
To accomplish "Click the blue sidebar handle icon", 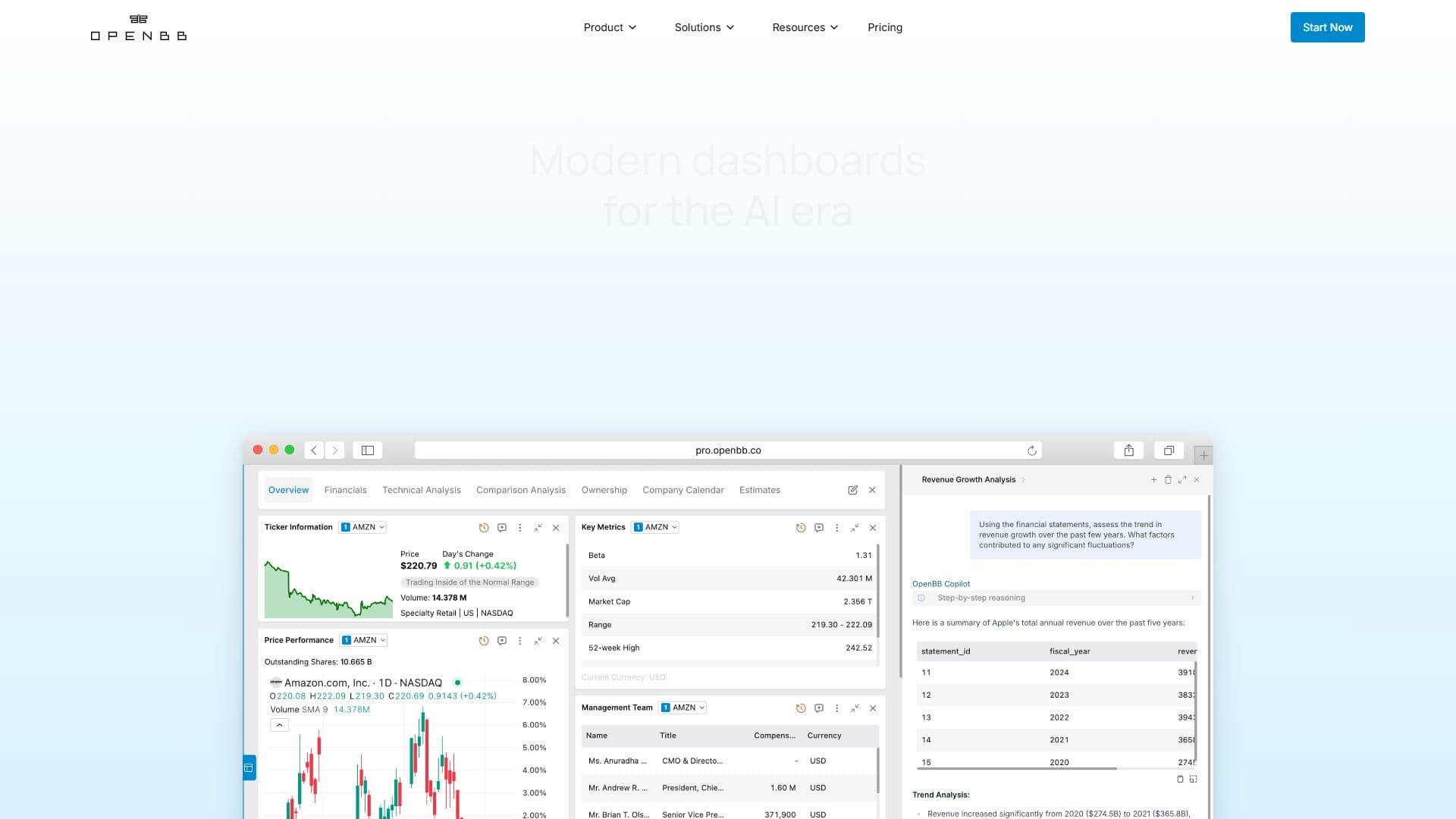I will pyautogui.click(x=249, y=767).
